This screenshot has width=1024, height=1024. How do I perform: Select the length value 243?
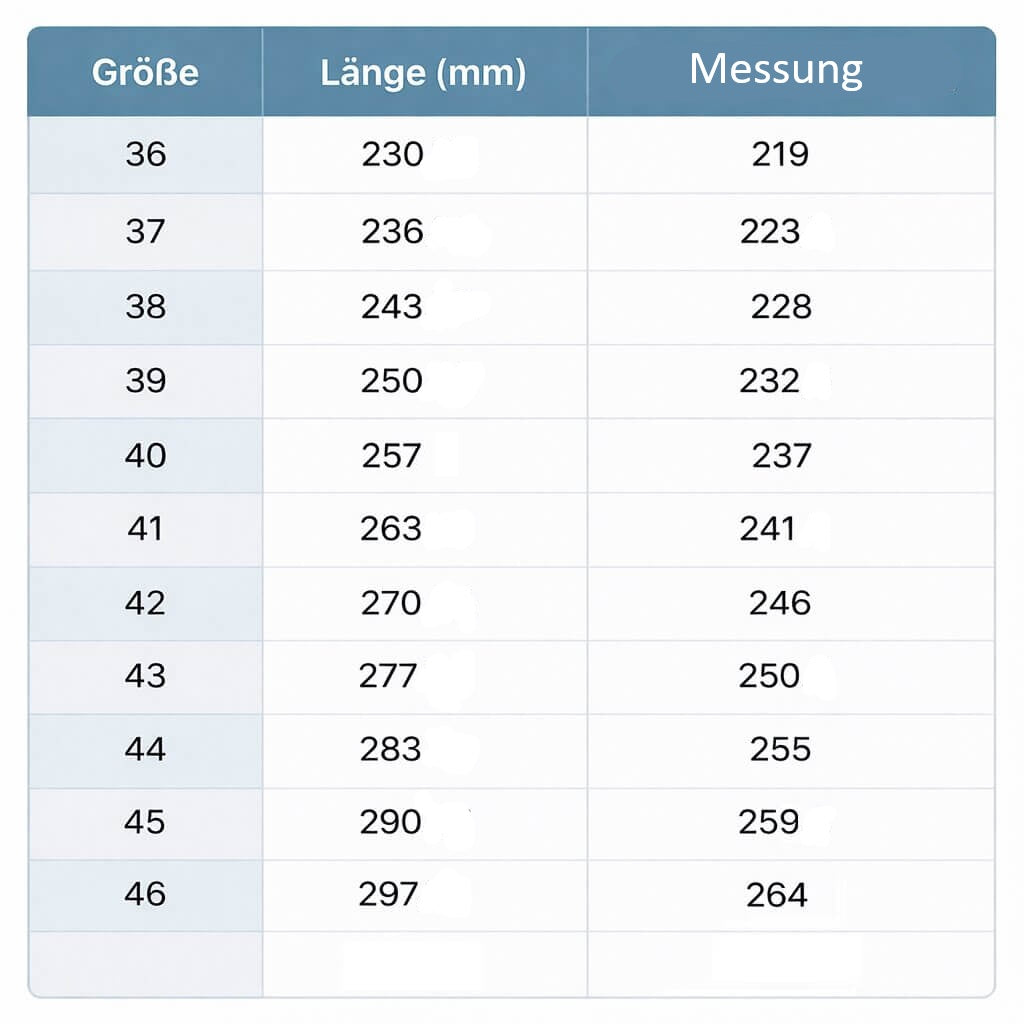(x=392, y=307)
